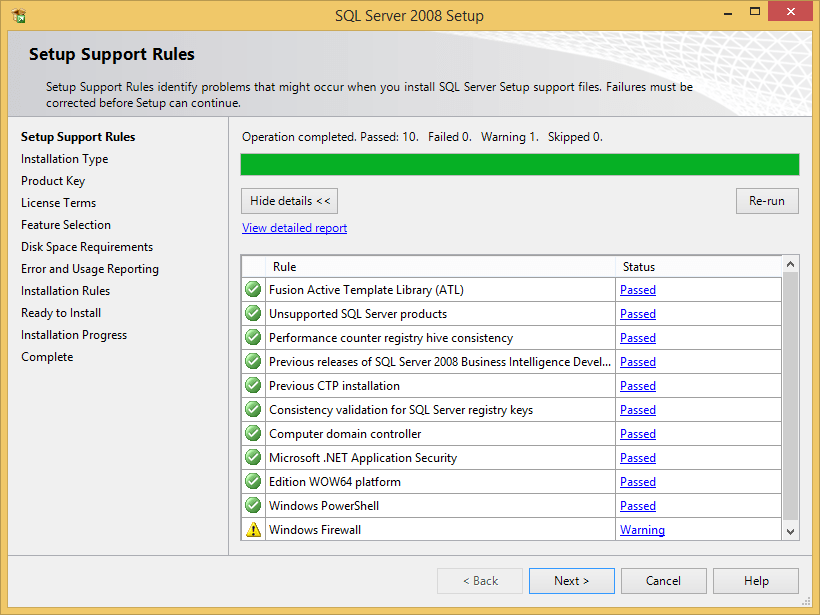Viewport: 820px width, 615px height.
Task: Open Passed status for Microsoft .NET Application Security
Action: pyautogui.click(x=637, y=458)
